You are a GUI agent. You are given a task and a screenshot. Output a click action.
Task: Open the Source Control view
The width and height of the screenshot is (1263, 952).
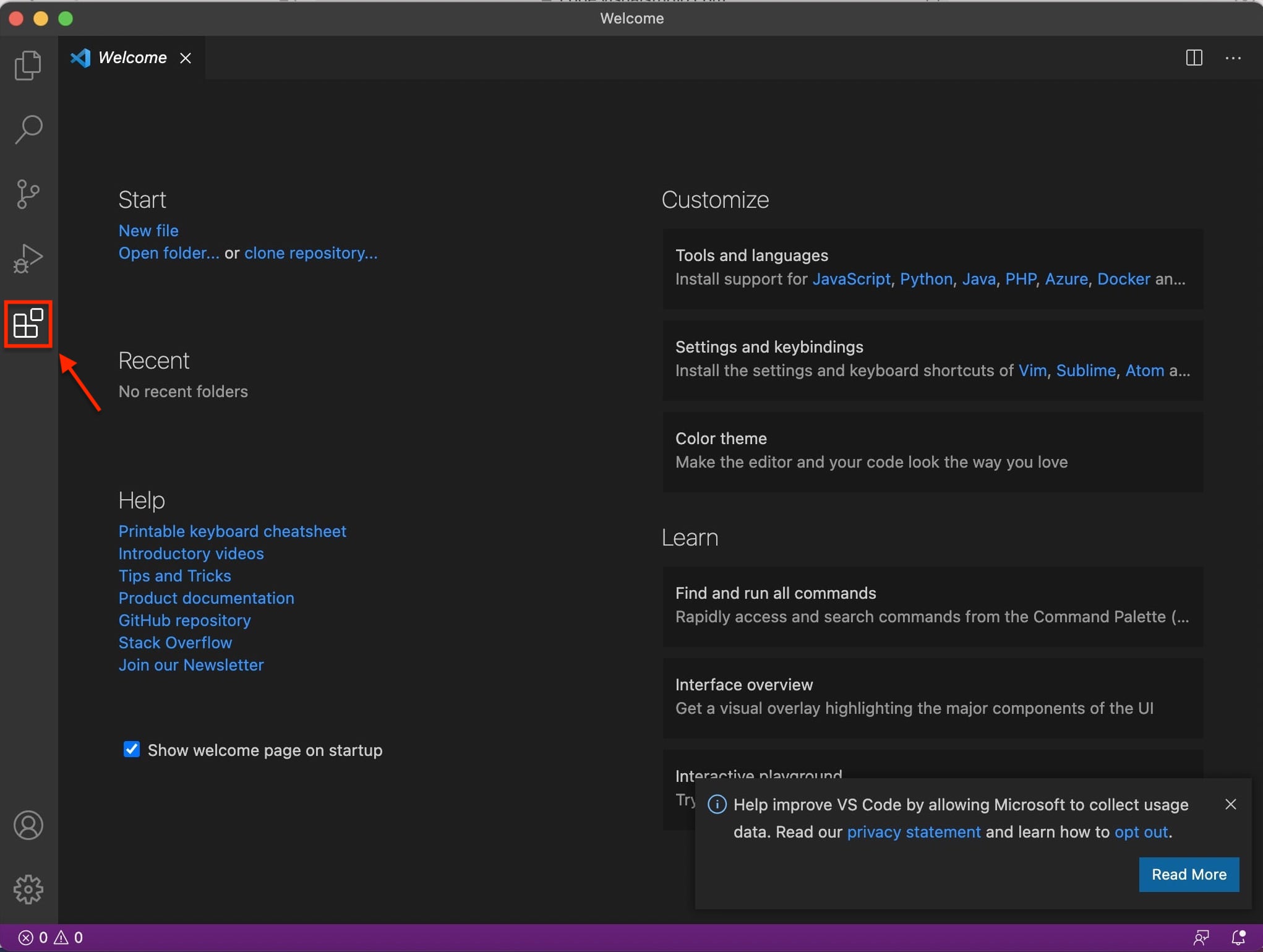[28, 194]
